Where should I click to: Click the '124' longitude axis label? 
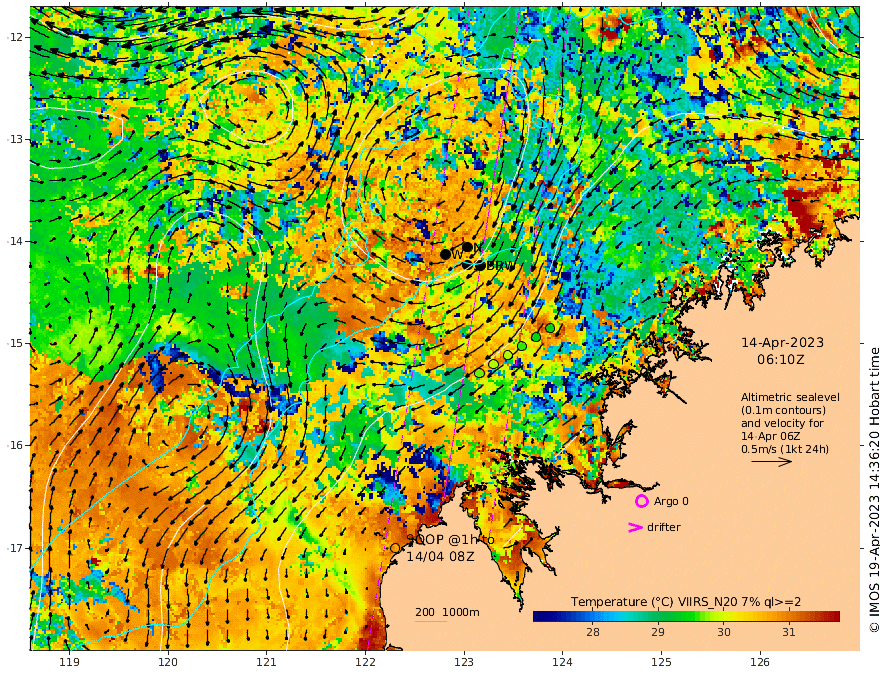pos(563,662)
